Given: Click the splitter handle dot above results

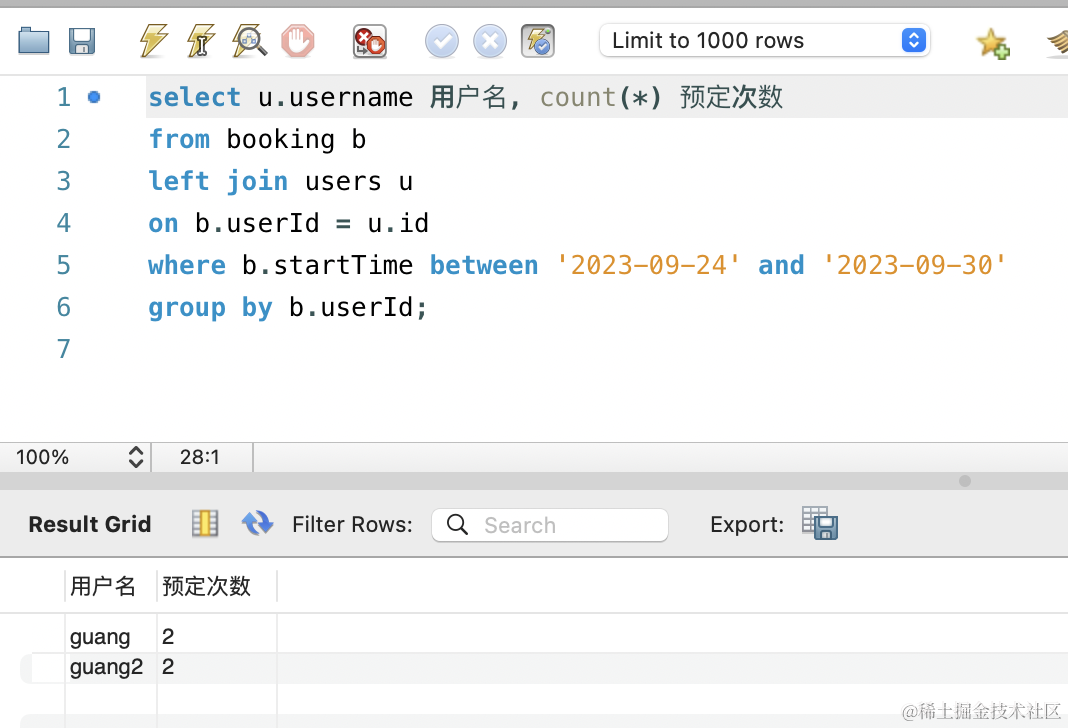Looking at the screenshot, I should pos(964,481).
